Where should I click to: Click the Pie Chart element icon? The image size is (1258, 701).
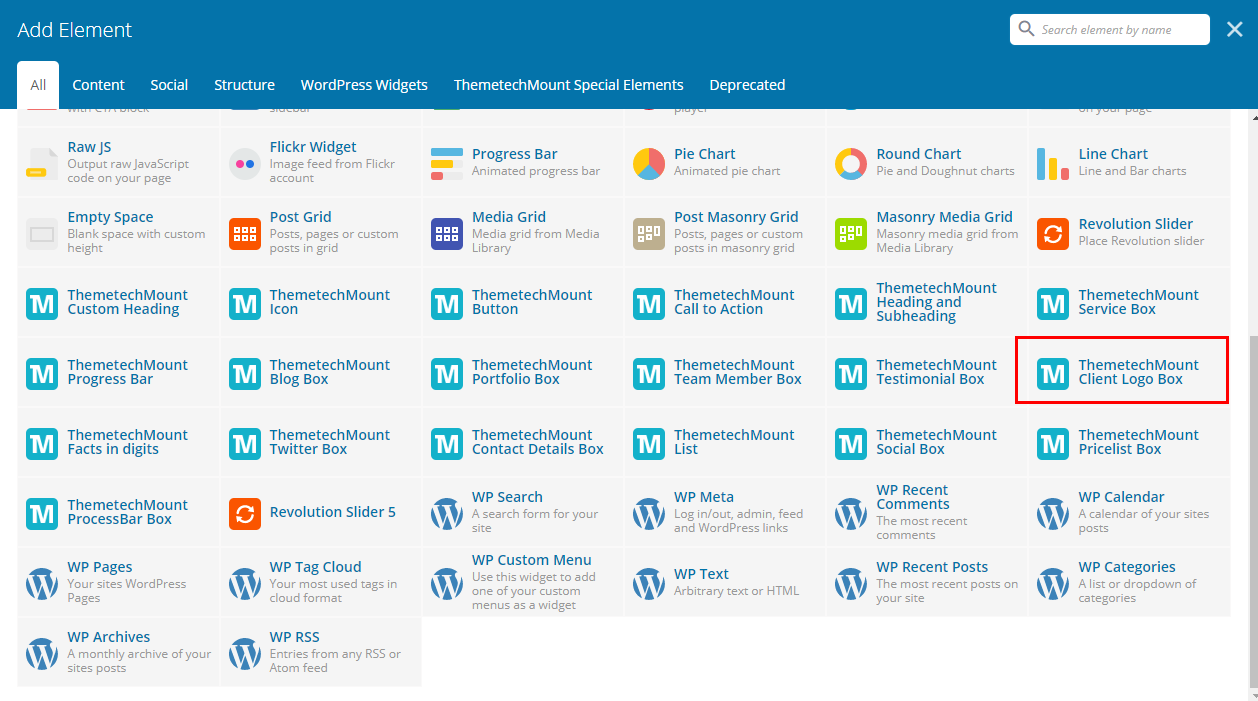tap(649, 163)
